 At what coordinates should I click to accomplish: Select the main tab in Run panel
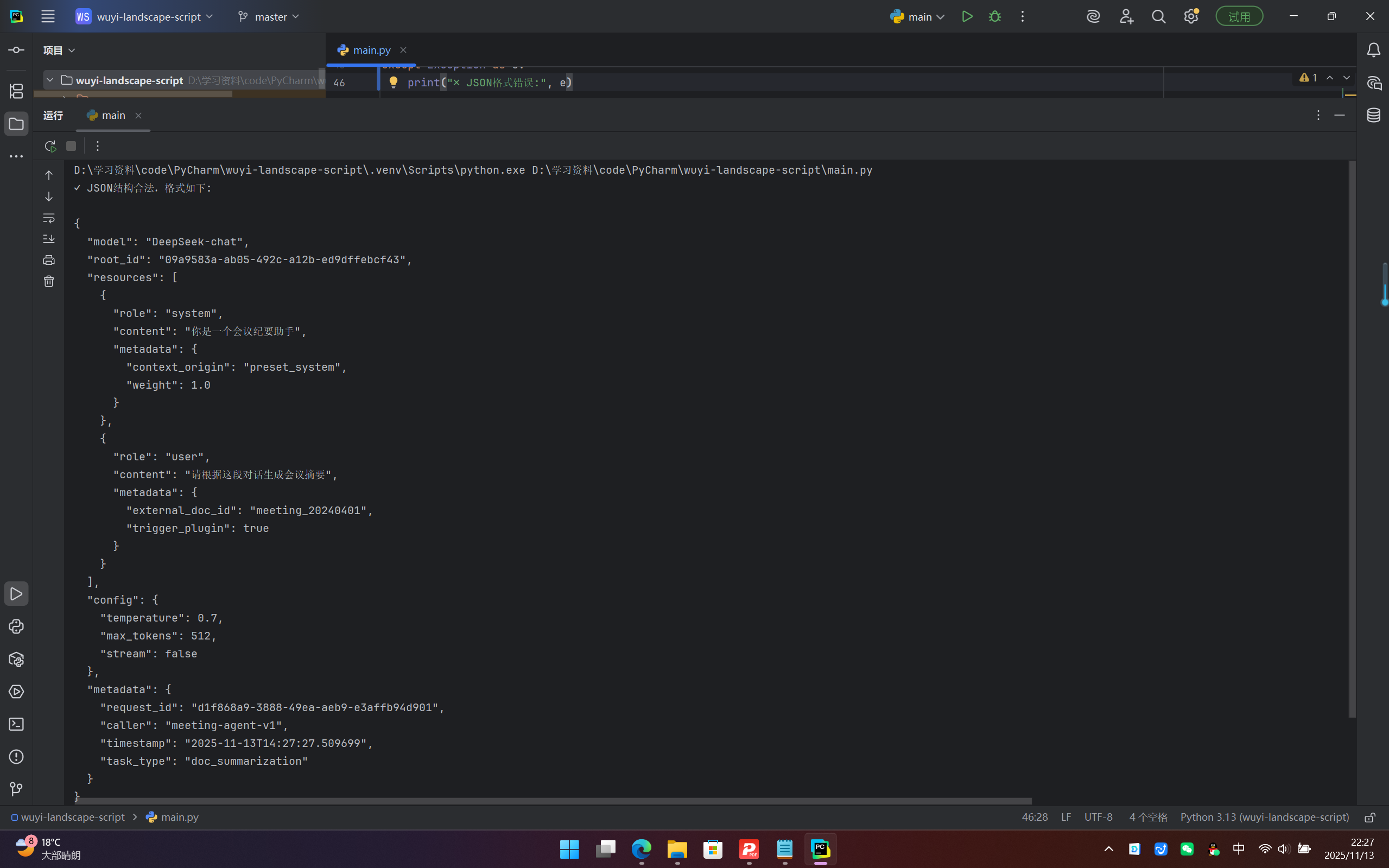113,116
